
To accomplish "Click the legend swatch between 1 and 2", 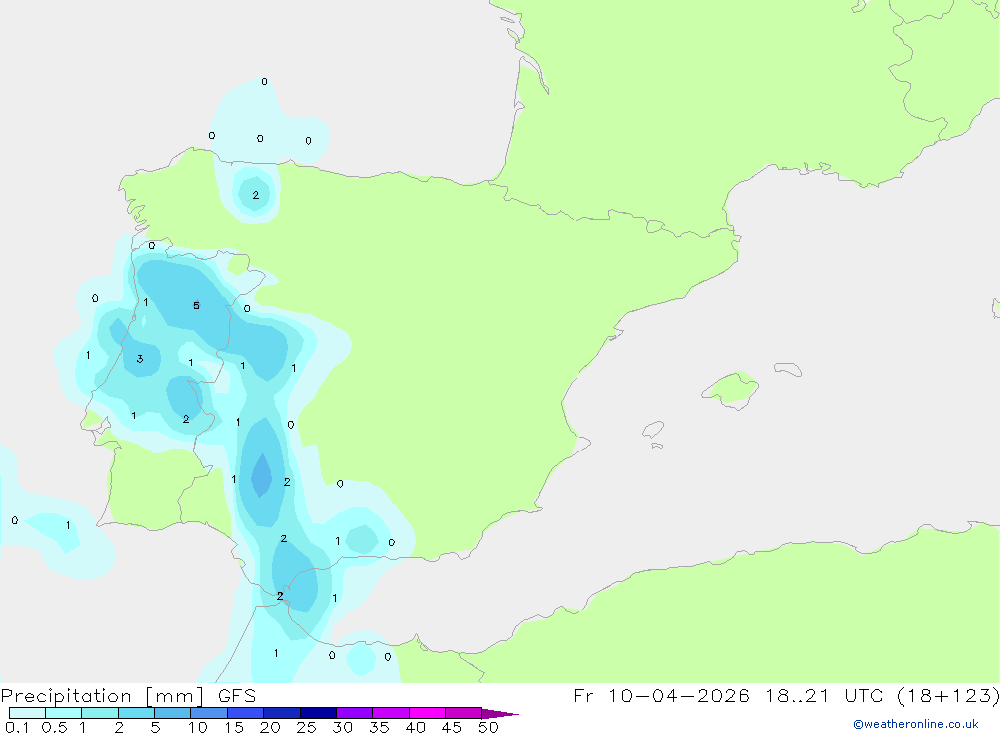I will (99, 713).
